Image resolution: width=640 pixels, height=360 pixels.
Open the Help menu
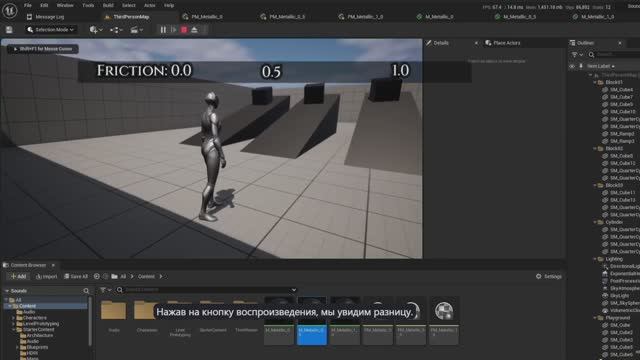[169, 5]
